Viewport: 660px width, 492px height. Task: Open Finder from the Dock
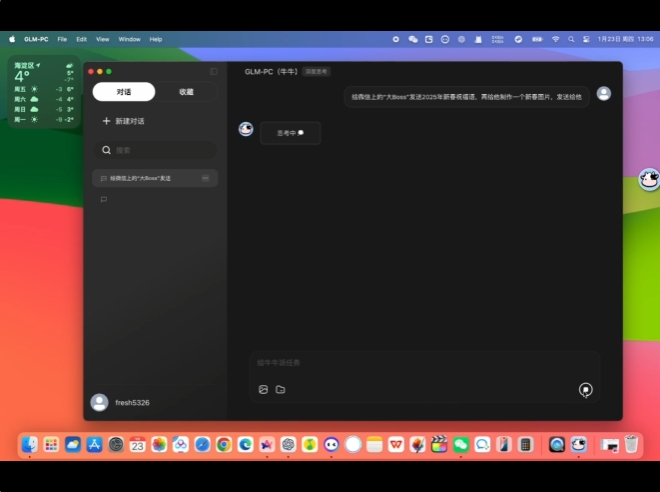tap(29, 445)
